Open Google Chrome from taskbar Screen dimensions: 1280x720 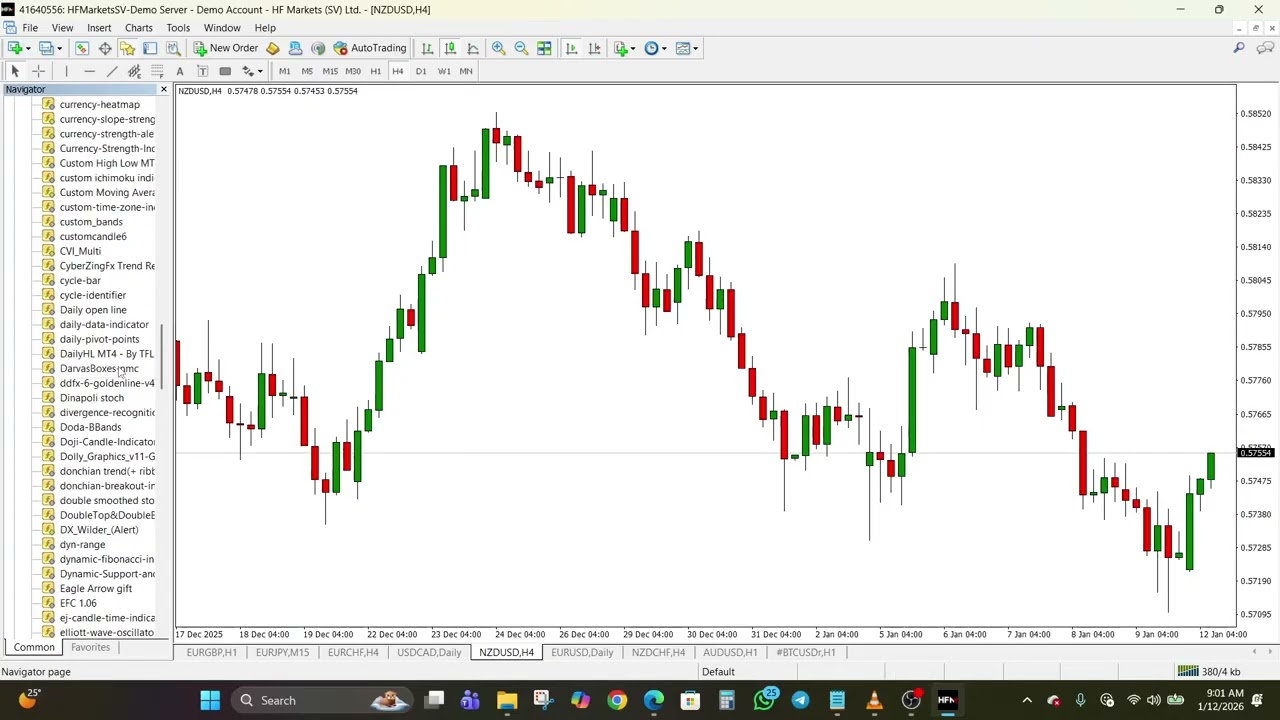[x=617, y=700]
